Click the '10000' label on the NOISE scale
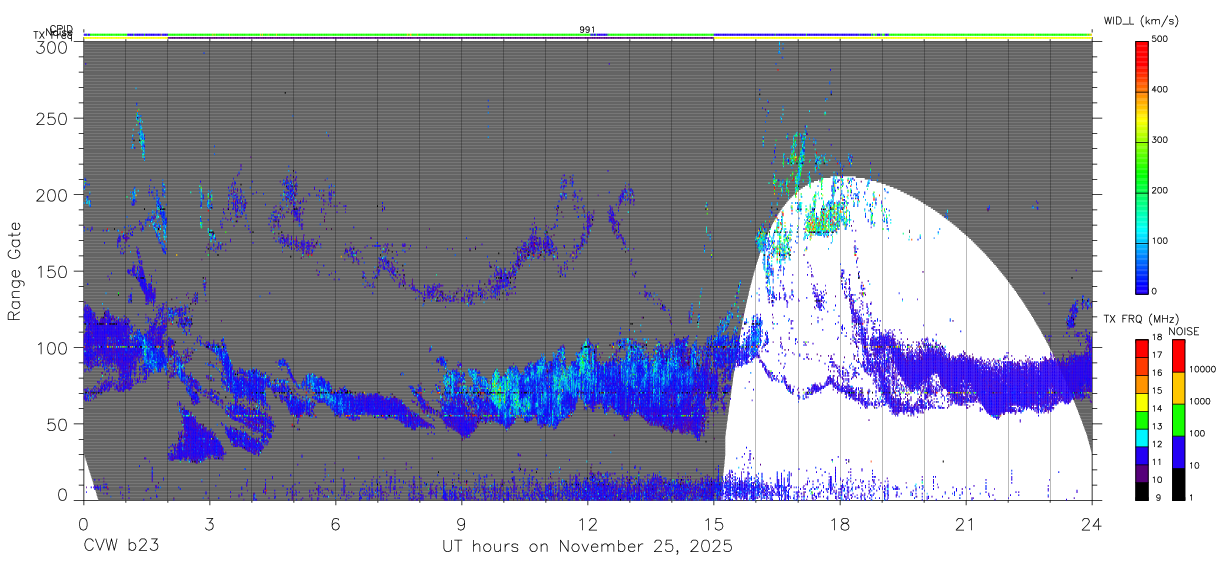1228x567 pixels. pyautogui.click(x=1201, y=369)
